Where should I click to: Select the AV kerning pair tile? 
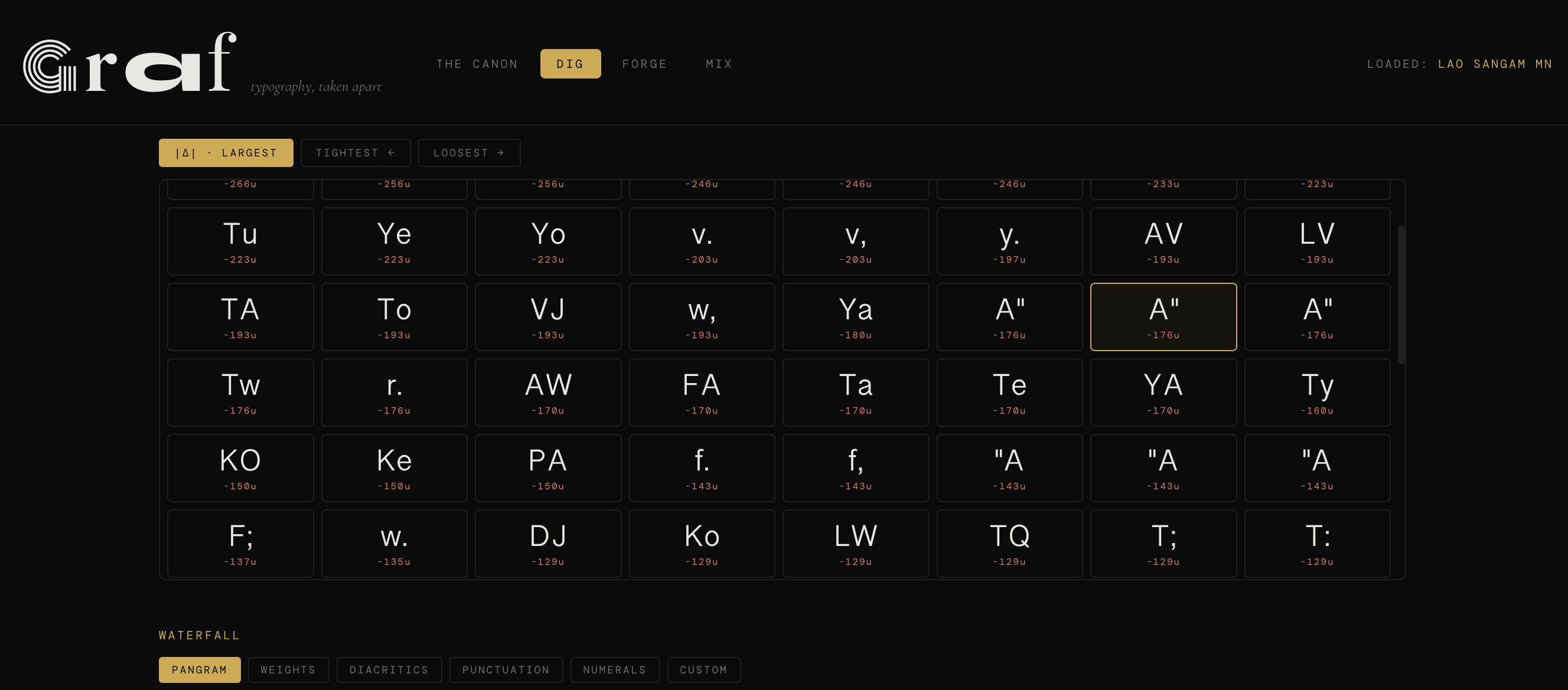click(x=1163, y=241)
